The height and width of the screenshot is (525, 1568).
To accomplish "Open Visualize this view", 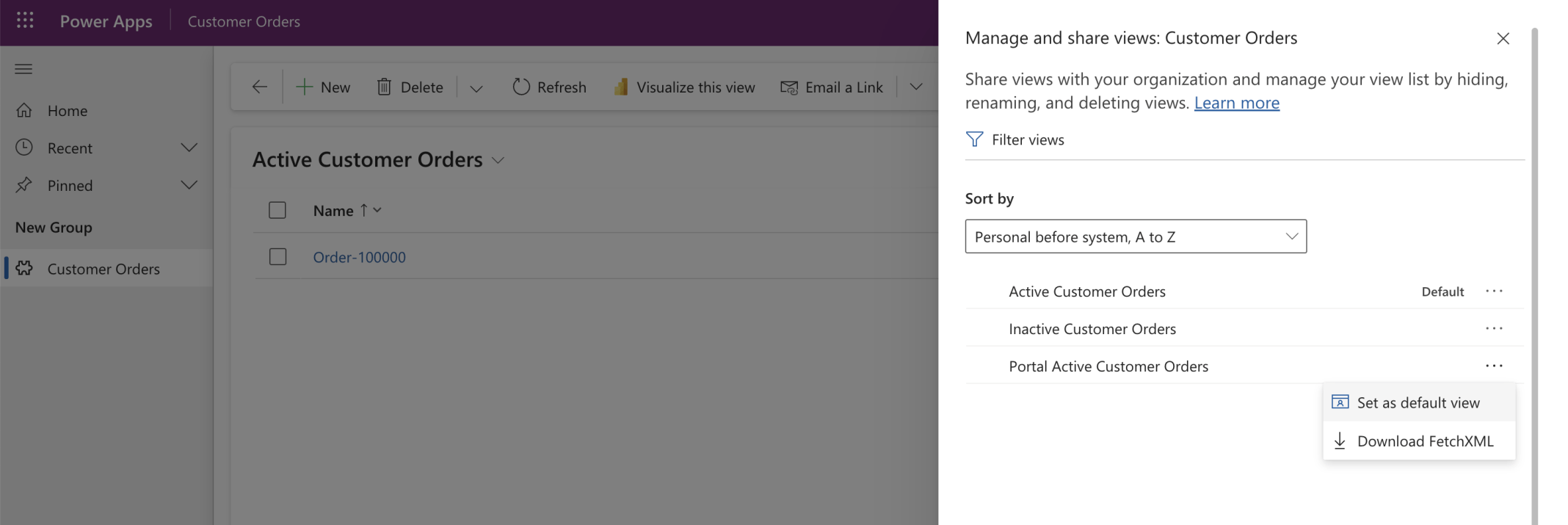I will pos(684,87).
